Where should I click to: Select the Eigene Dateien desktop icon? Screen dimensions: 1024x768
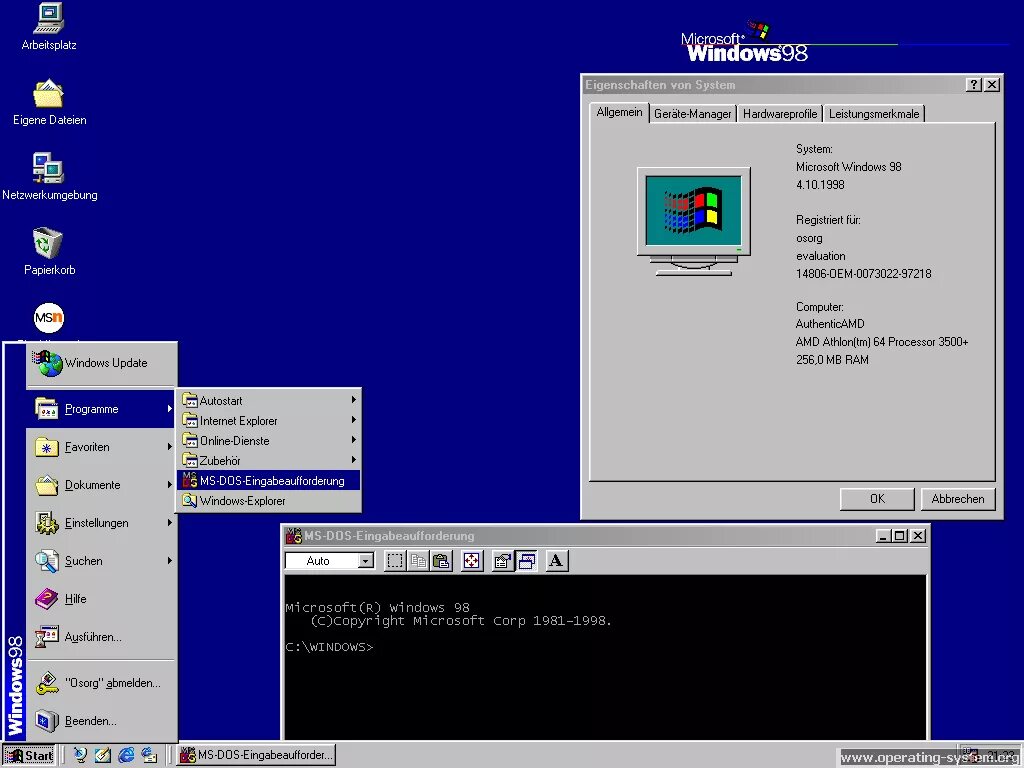[49, 102]
